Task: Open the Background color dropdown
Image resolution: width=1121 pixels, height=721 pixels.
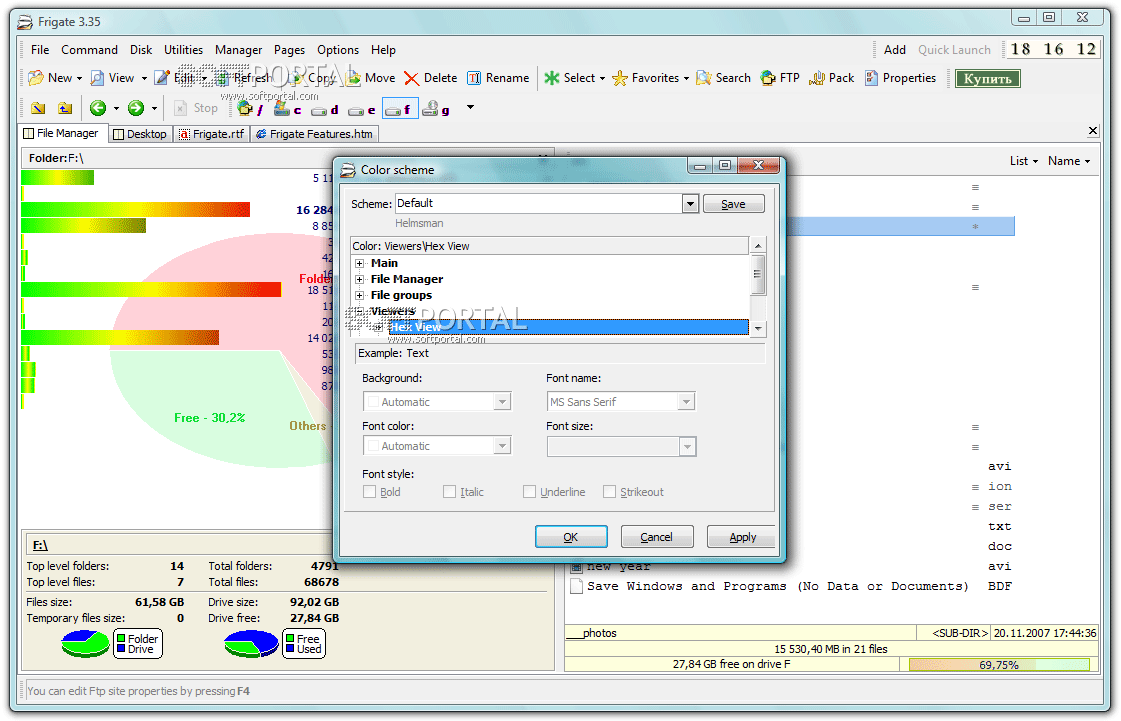Action: [502, 402]
